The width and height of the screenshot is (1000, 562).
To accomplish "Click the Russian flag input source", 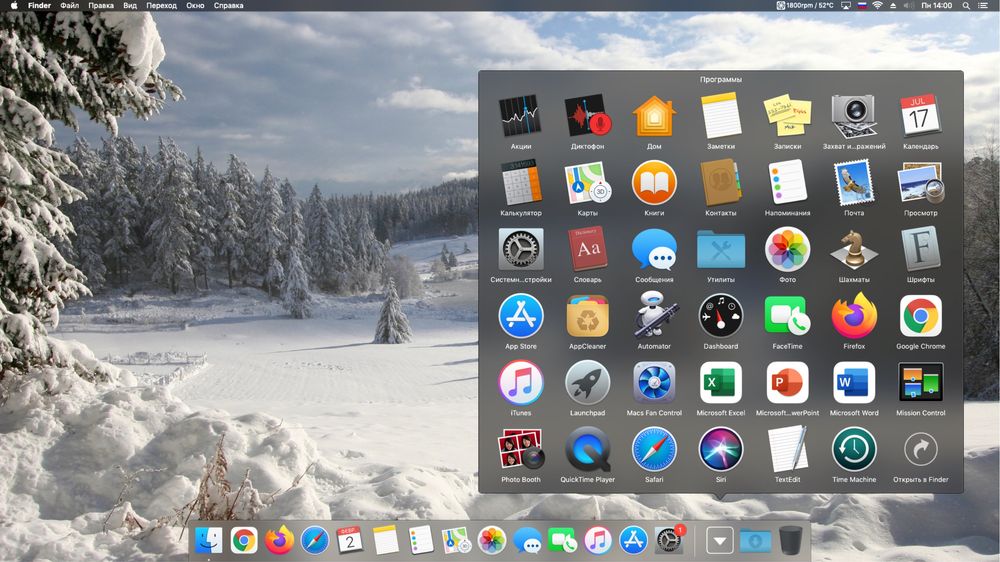I will (x=862, y=6).
